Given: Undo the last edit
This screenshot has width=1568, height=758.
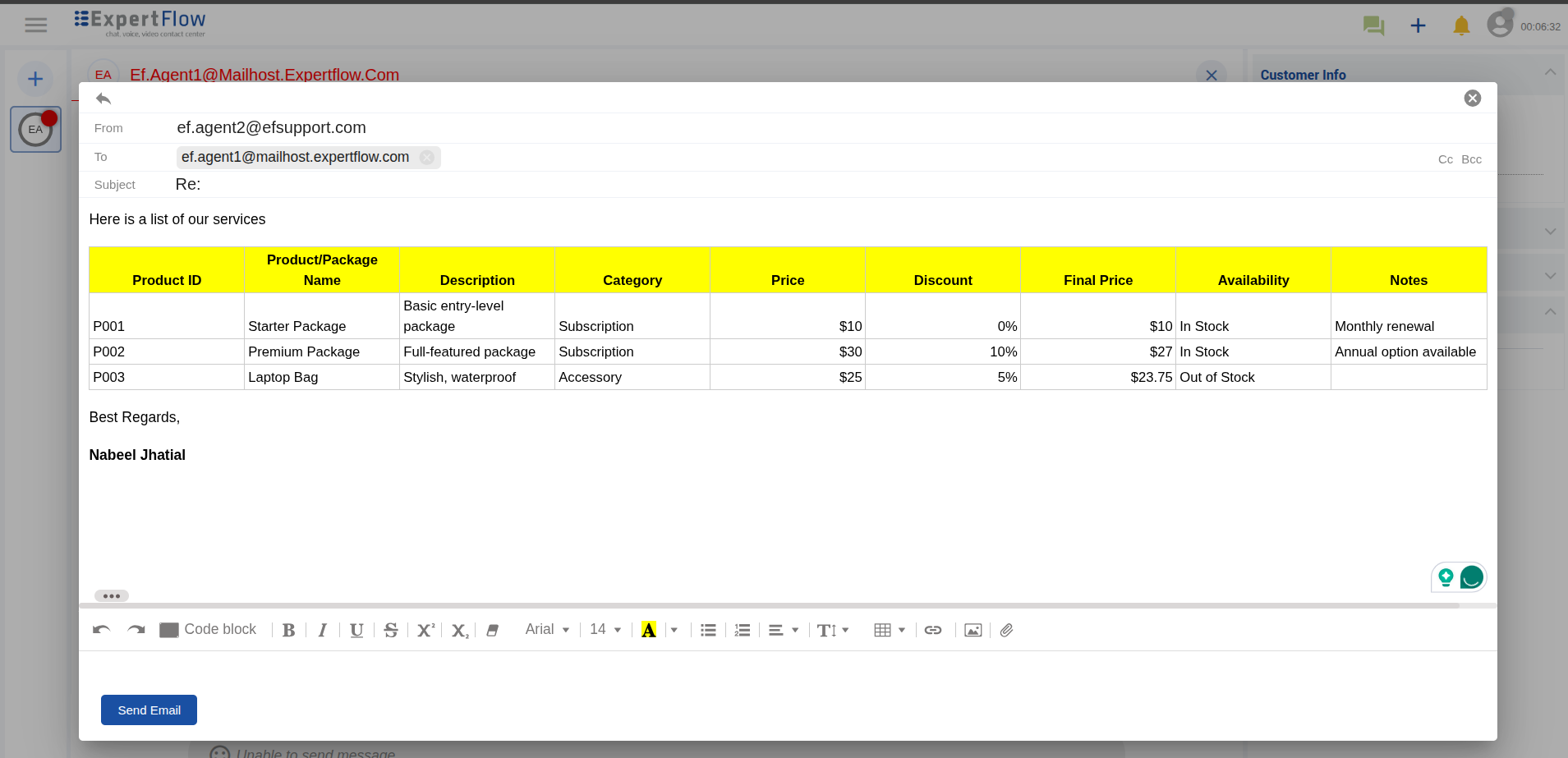Looking at the screenshot, I should click(x=101, y=630).
